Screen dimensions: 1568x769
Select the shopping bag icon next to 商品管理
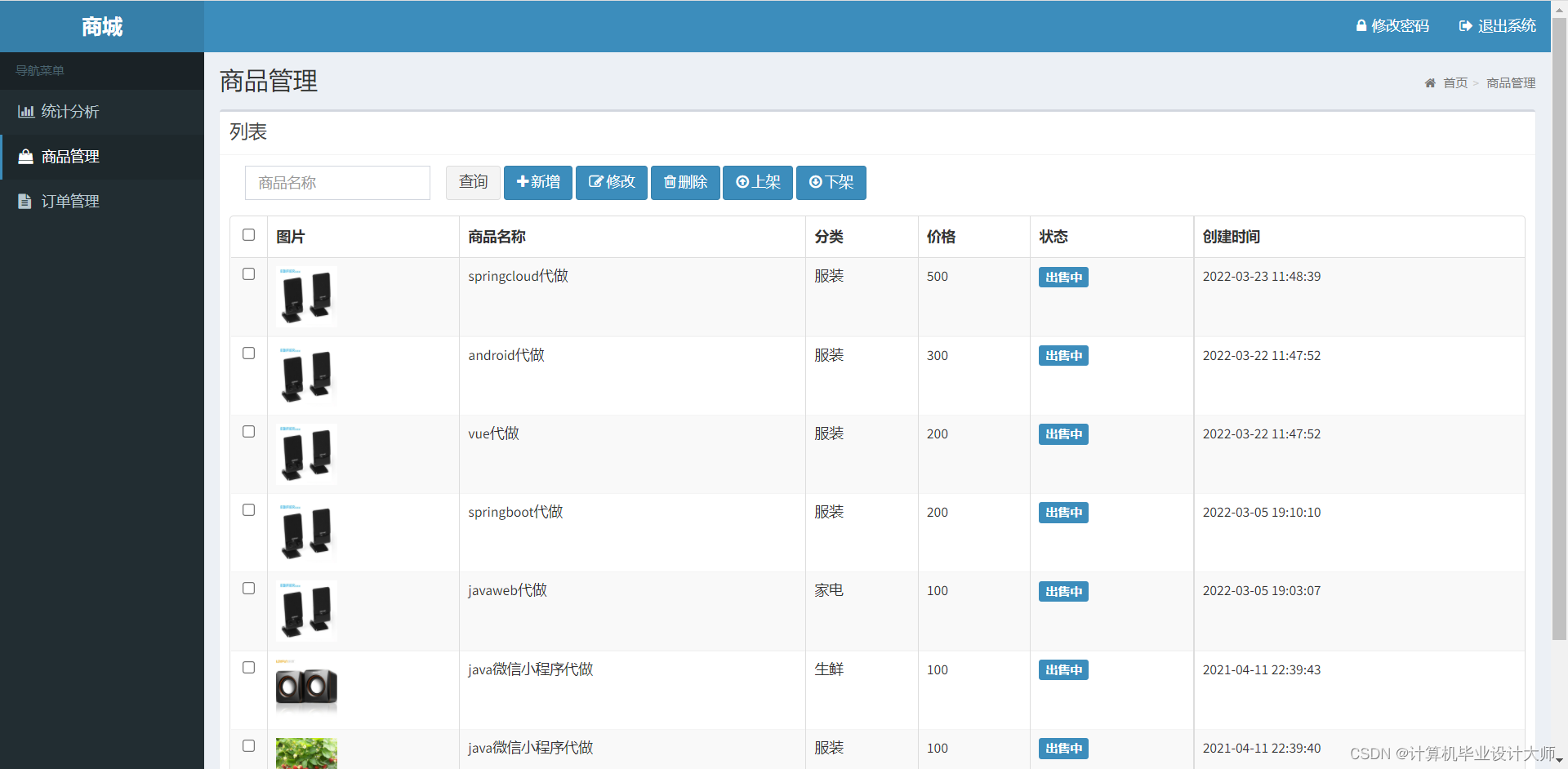25,157
